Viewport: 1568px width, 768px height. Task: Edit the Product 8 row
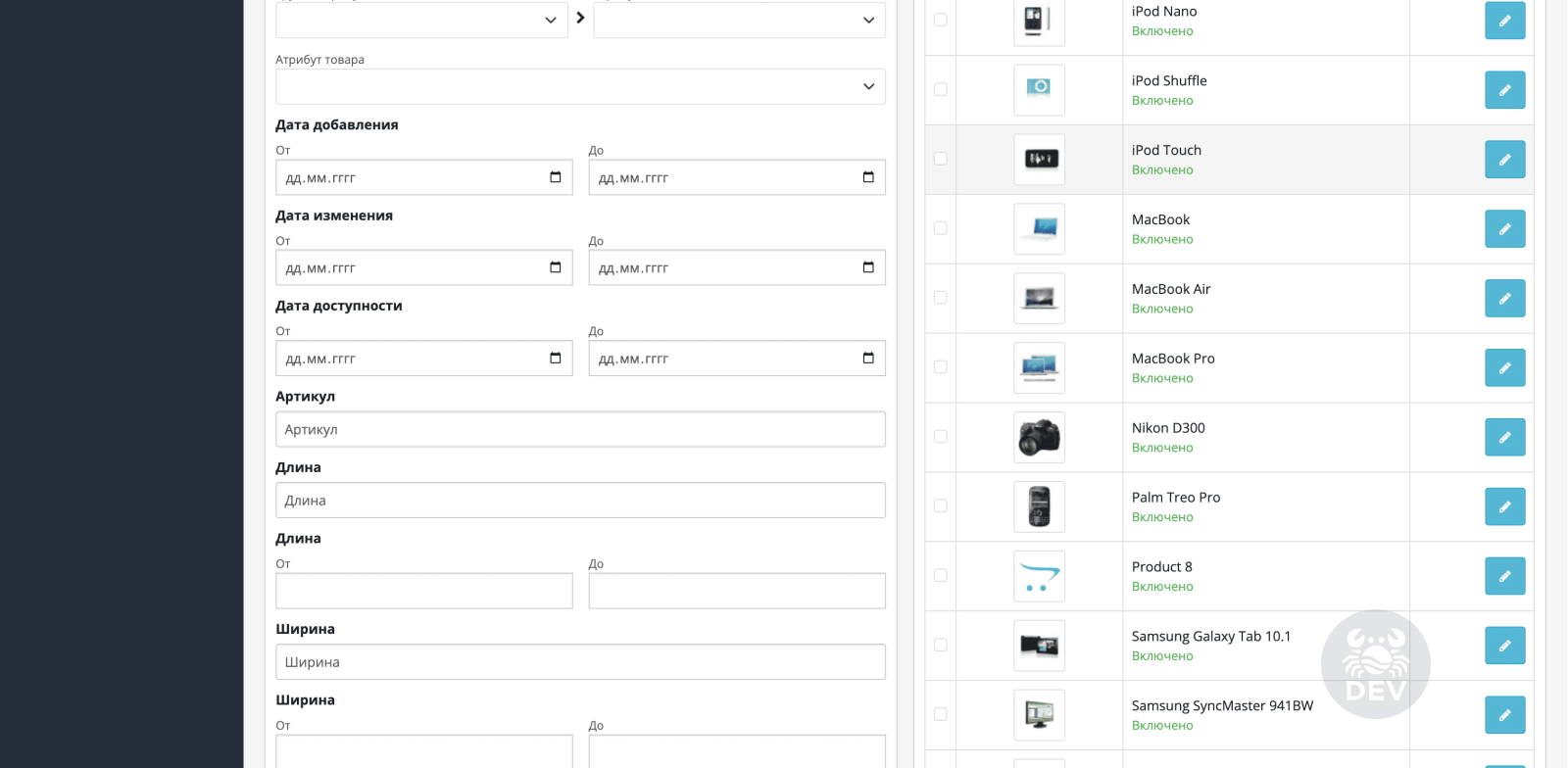coord(1504,577)
